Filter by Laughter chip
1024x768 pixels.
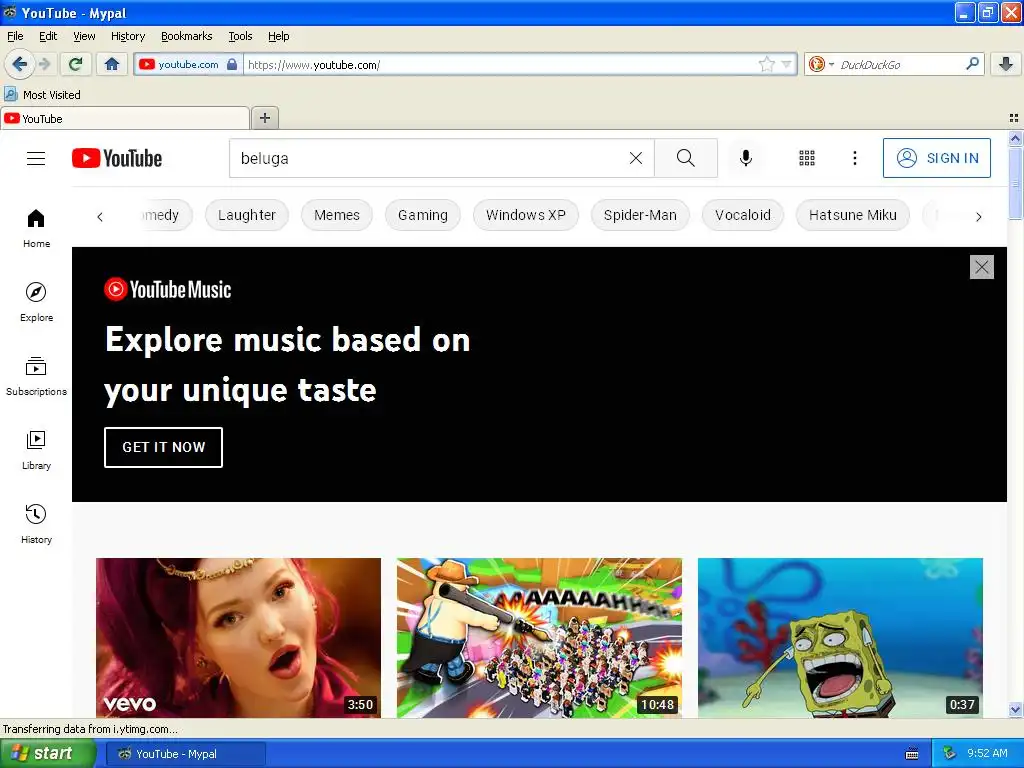point(247,216)
